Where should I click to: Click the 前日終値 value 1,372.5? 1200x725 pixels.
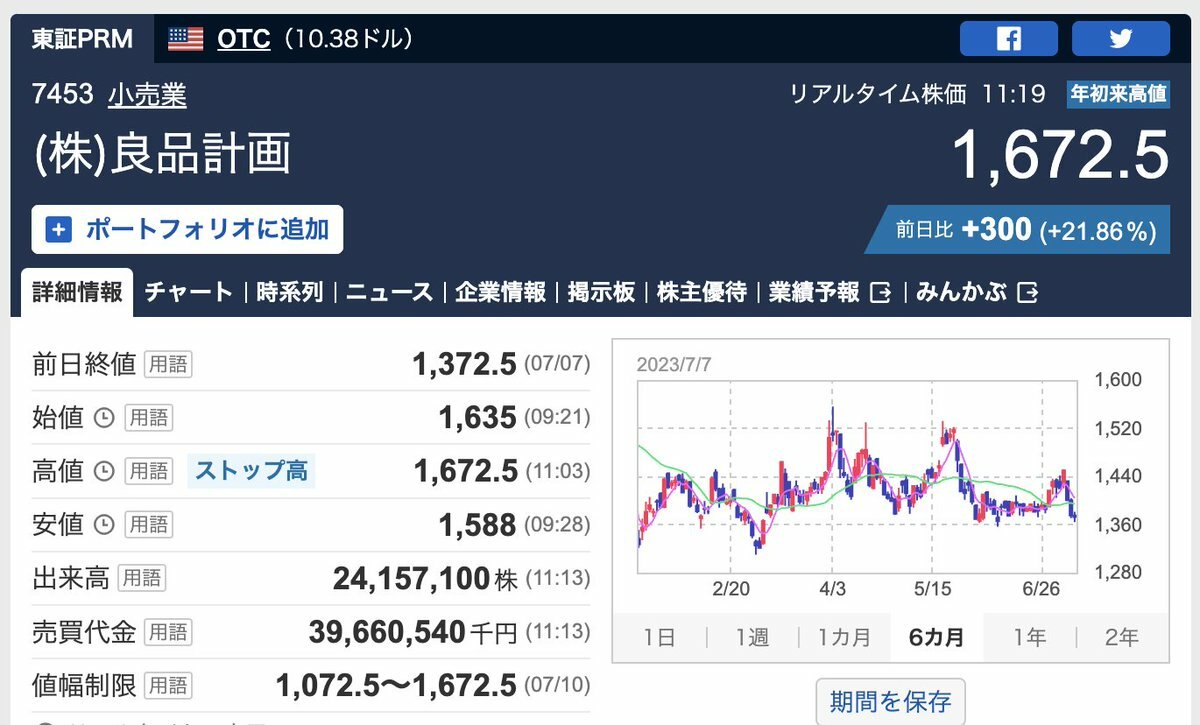(464, 364)
